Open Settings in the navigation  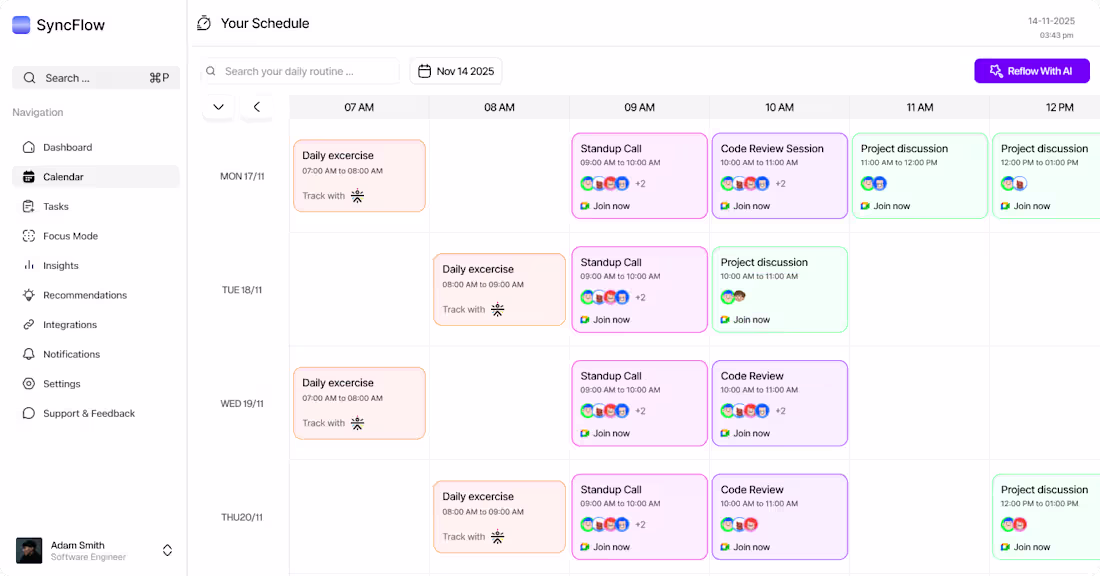pos(95,384)
